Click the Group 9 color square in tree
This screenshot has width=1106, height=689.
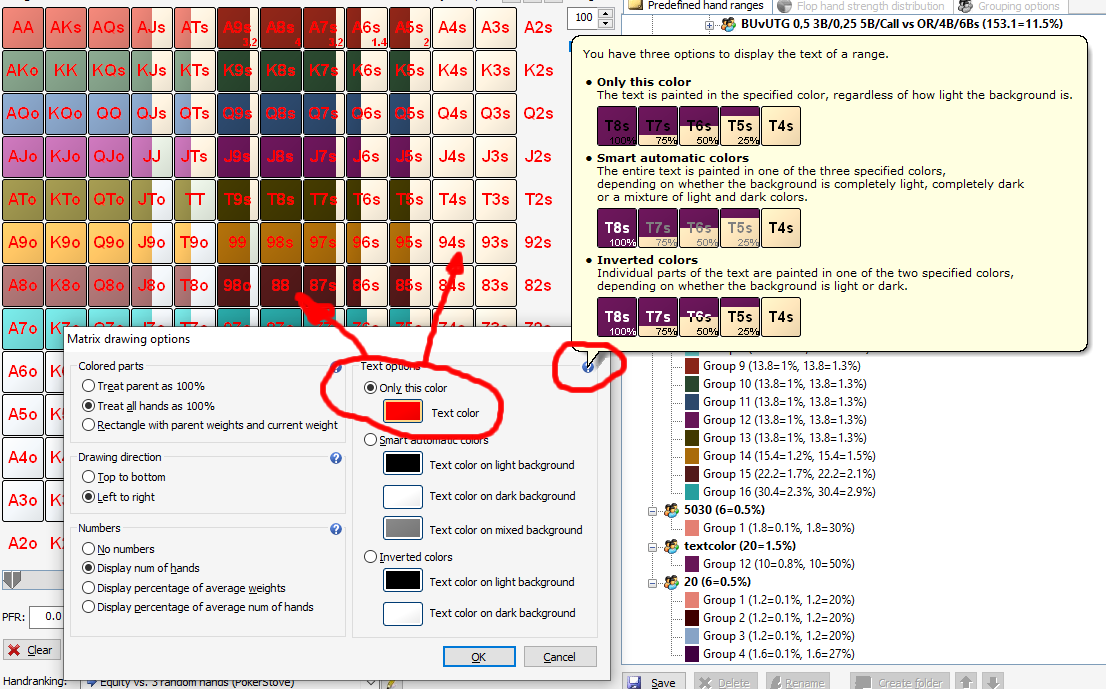(692, 366)
